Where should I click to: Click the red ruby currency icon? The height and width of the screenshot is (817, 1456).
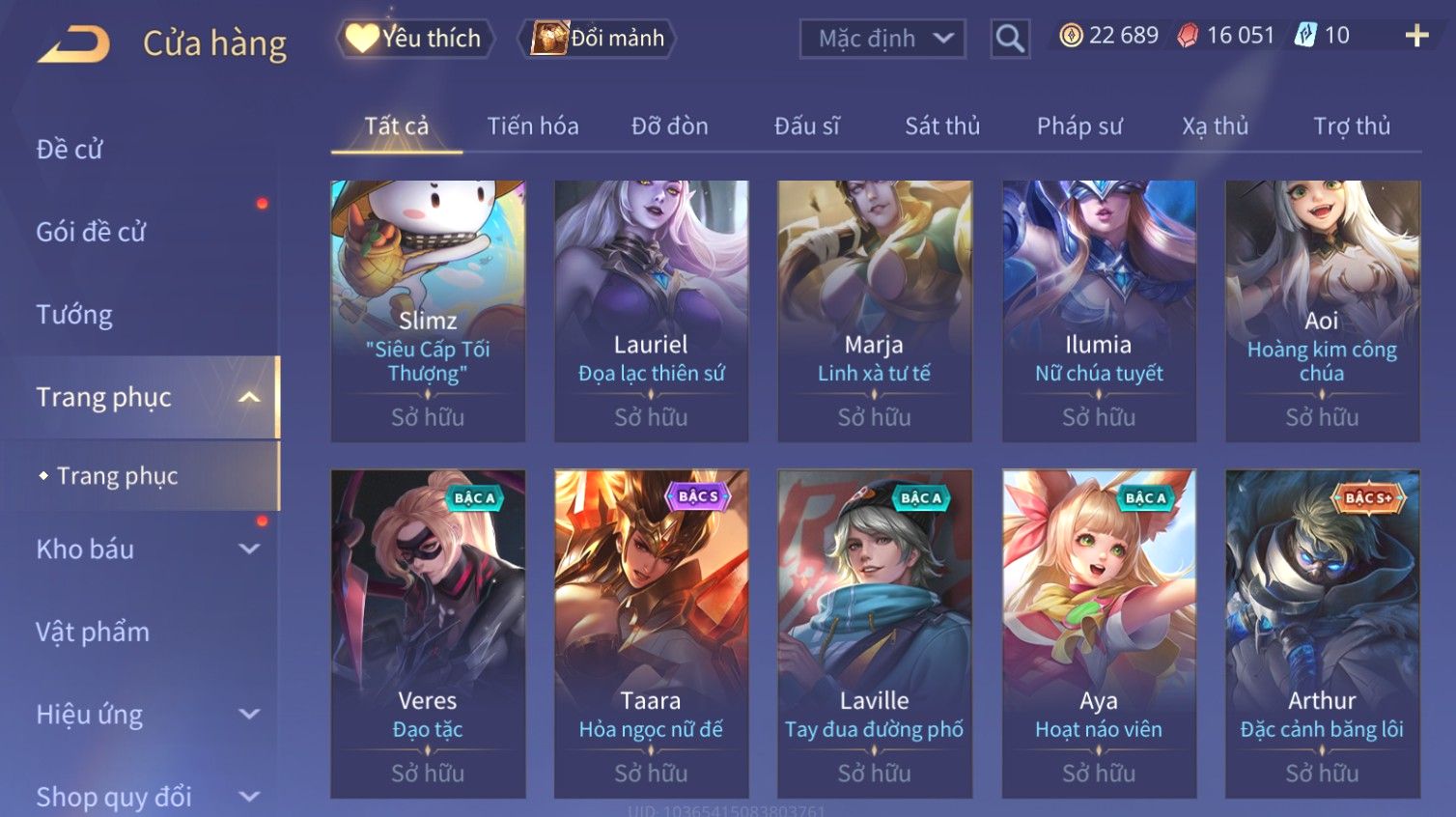1188,36
